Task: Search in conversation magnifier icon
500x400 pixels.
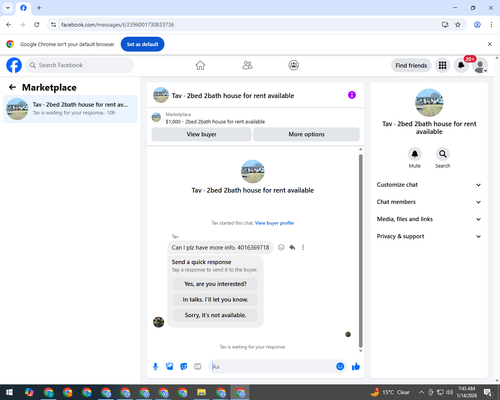Action: [x=443, y=154]
